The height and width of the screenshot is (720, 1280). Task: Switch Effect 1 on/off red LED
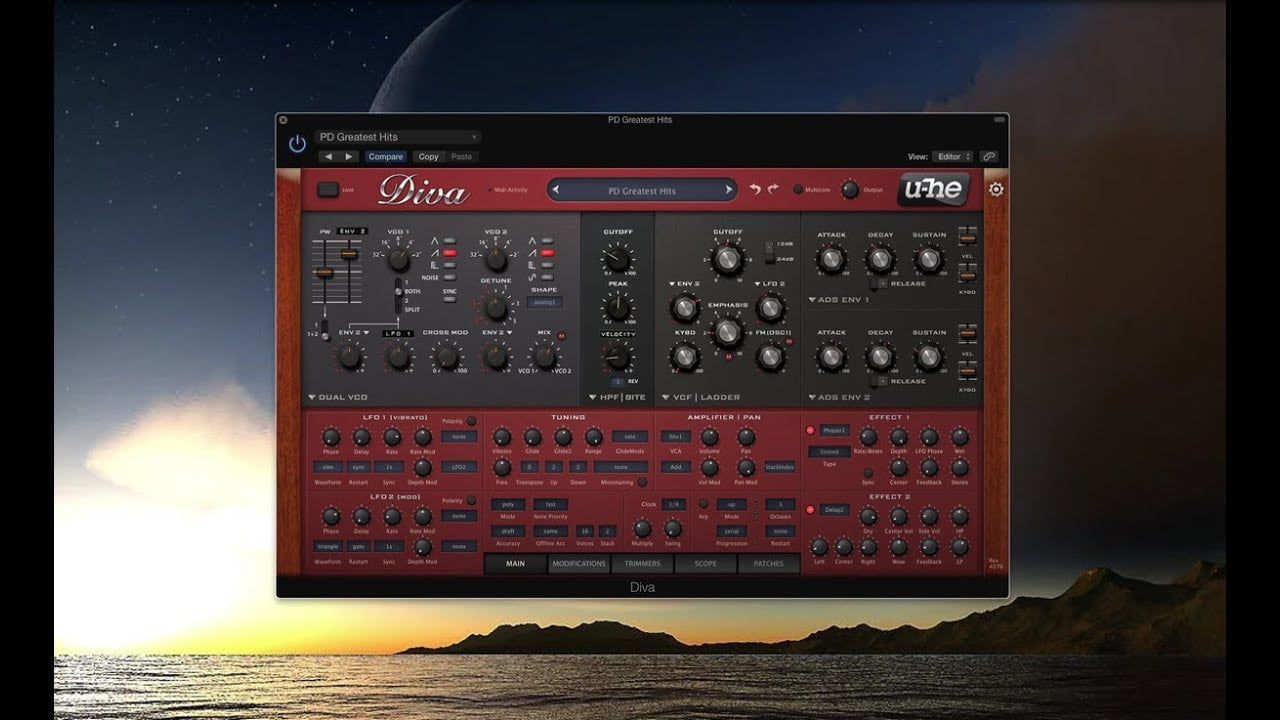click(810, 430)
